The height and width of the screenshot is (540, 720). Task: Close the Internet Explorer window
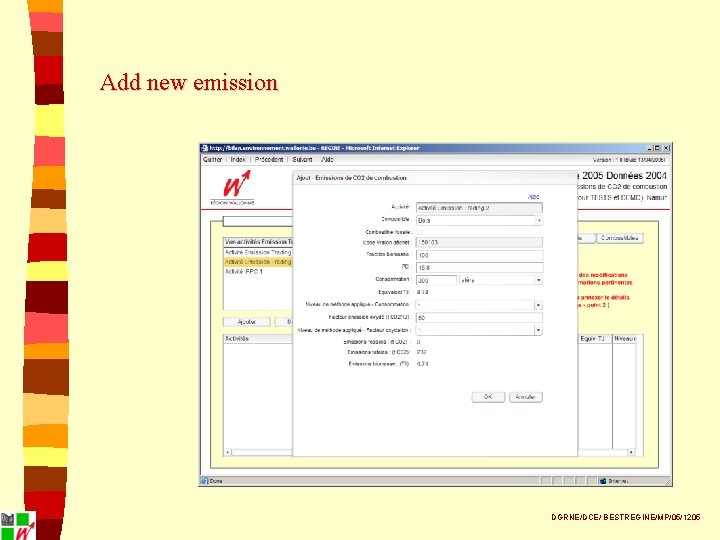(666, 148)
